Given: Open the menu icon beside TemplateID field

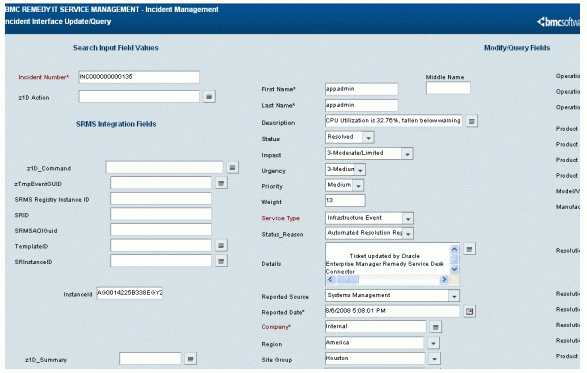Looking at the screenshot, I should pyautogui.click(x=221, y=246).
